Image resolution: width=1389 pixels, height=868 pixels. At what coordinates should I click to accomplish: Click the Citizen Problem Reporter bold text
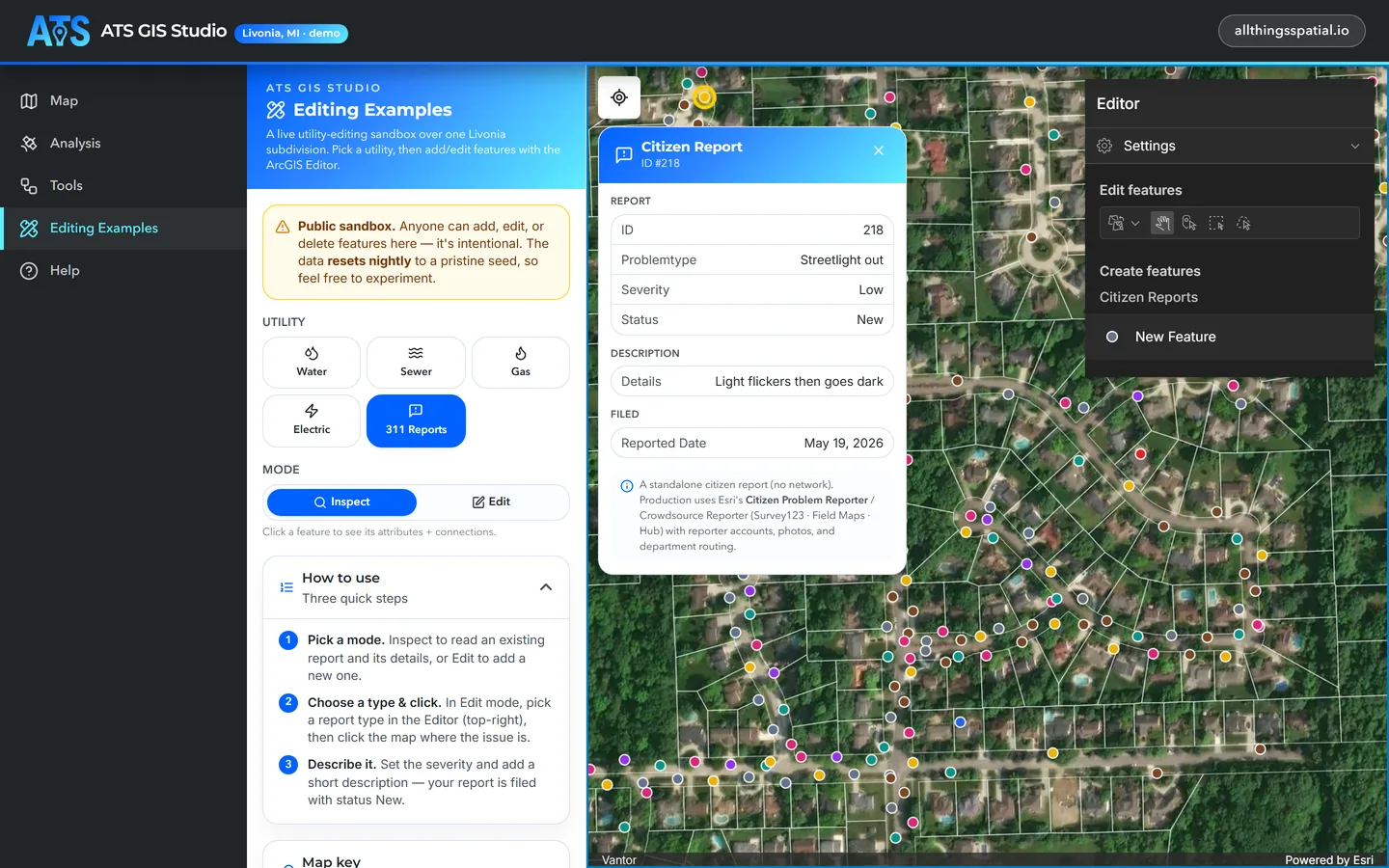click(806, 501)
